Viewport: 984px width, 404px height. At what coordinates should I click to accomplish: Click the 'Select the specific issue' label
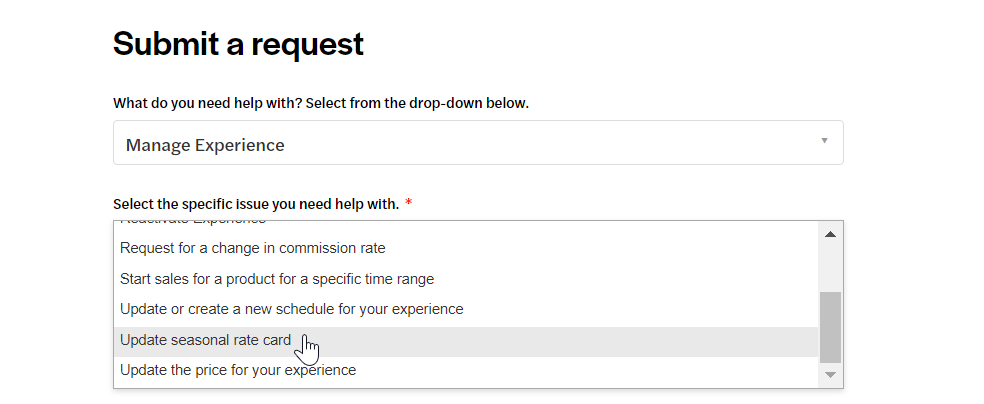pyautogui.click(x=256, y=204)
